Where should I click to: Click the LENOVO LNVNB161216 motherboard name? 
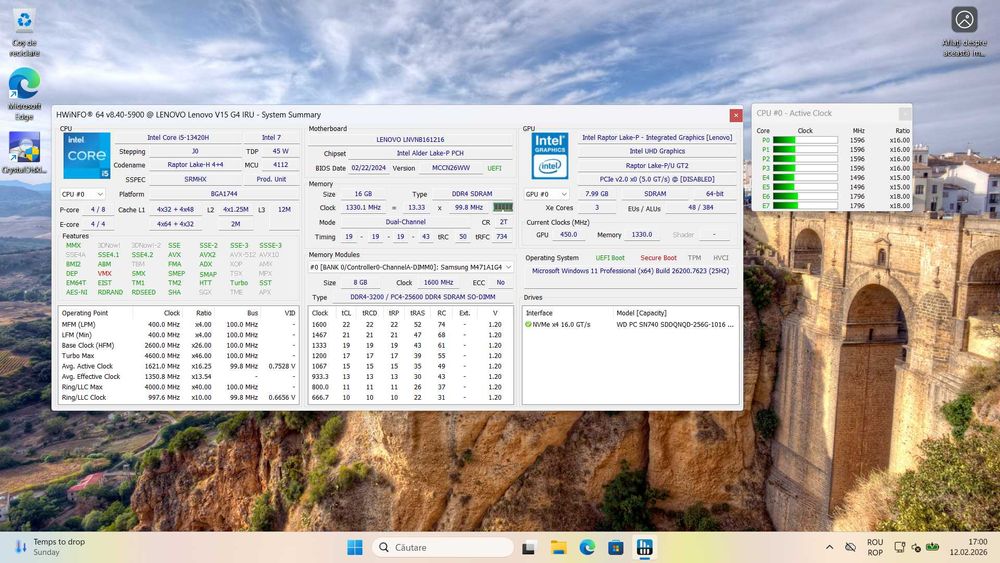coord(410,139)
